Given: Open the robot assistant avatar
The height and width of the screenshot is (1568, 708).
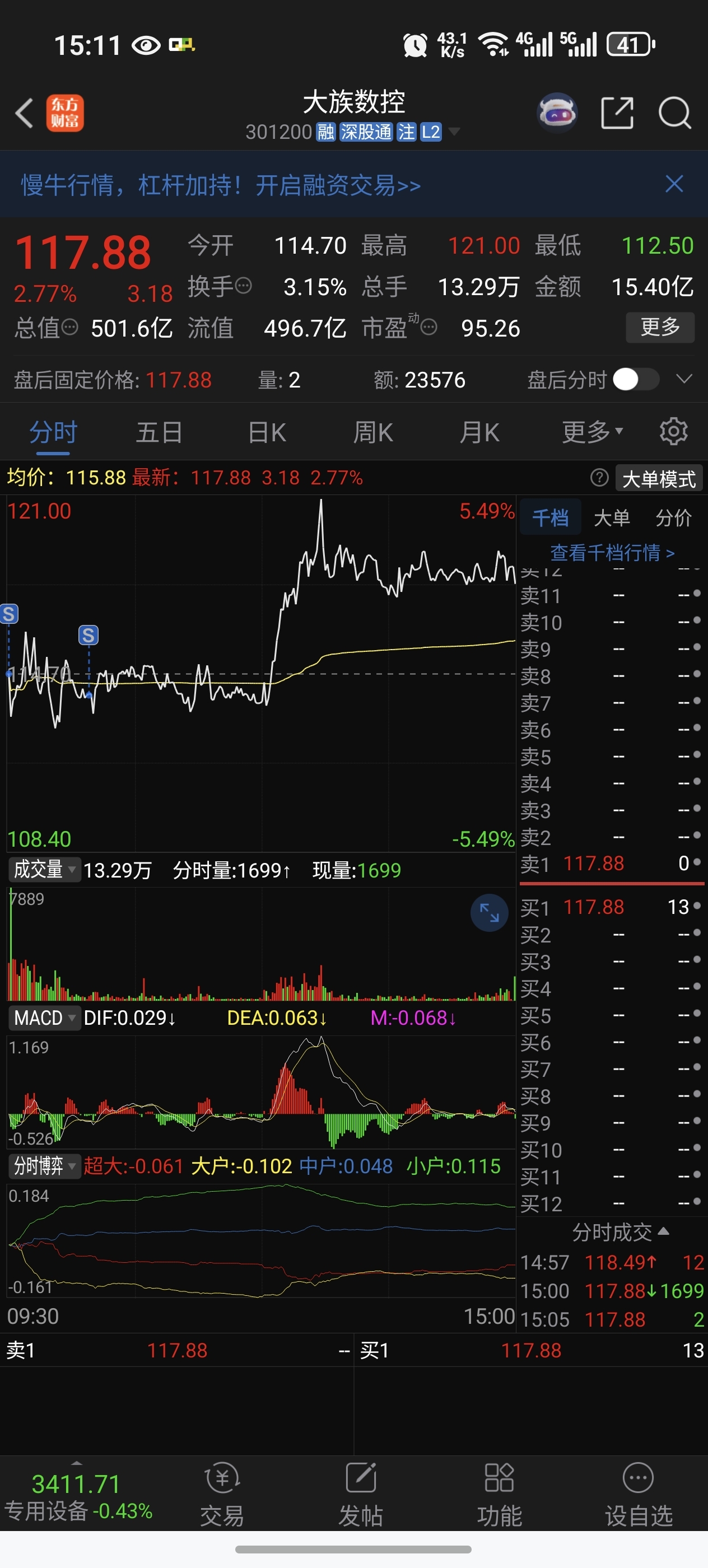Looking at the screenshot, I should [x=557, y=113].
